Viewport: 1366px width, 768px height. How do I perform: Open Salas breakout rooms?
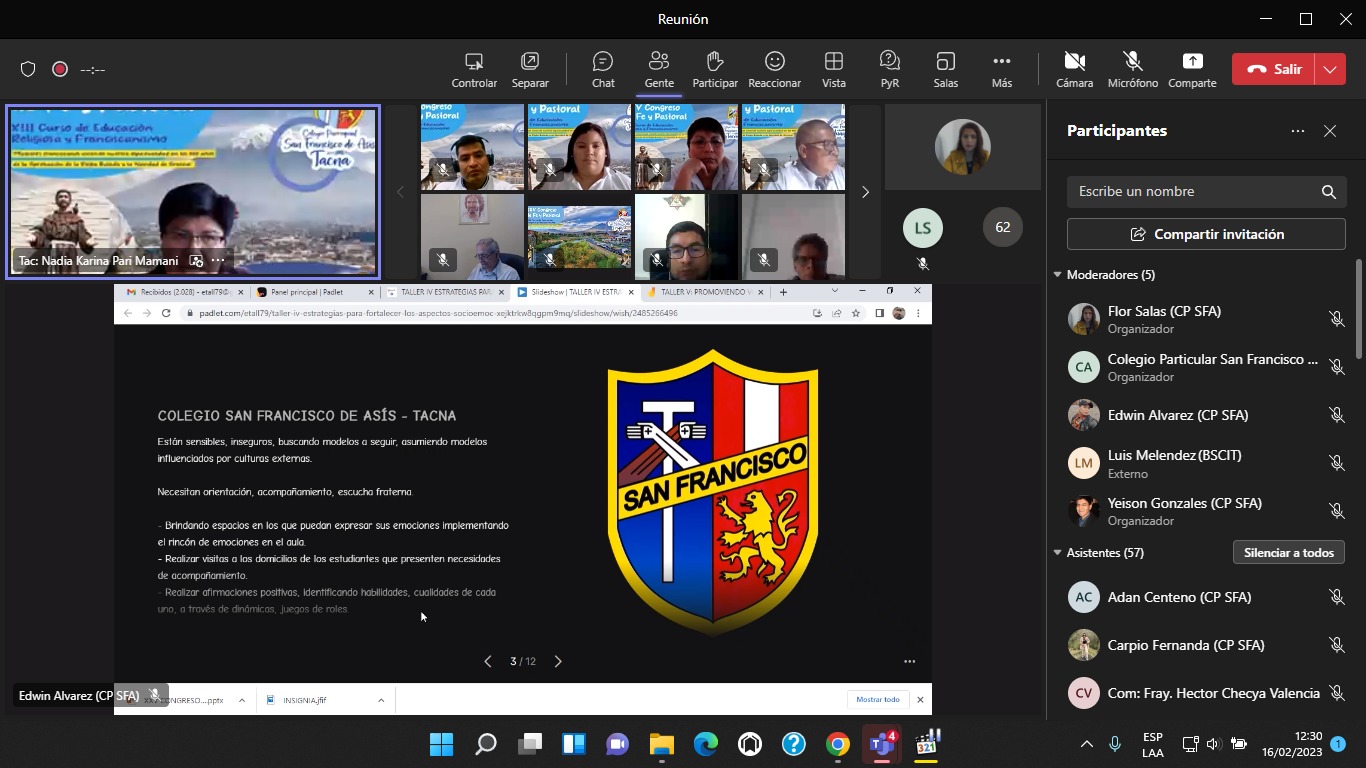pyautogui.click(x=945, y=69)
